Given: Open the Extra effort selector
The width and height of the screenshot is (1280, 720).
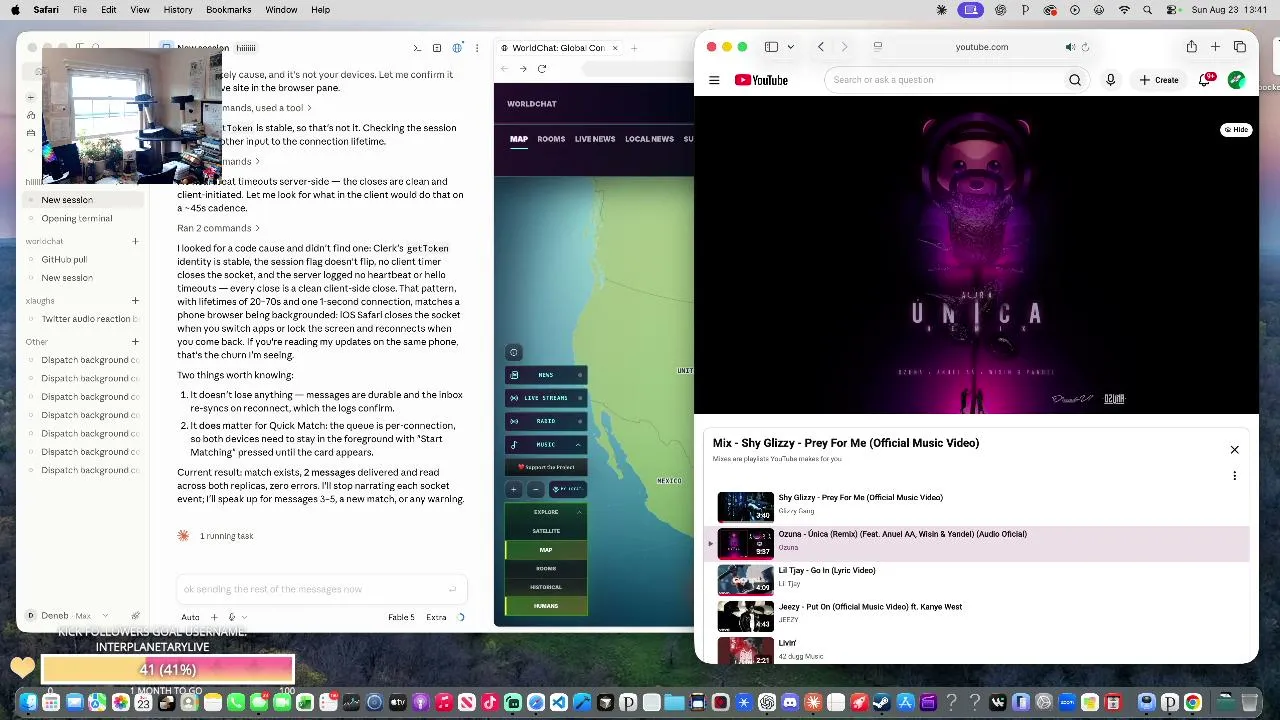Looking at the screenshot, I should (436, 617).
